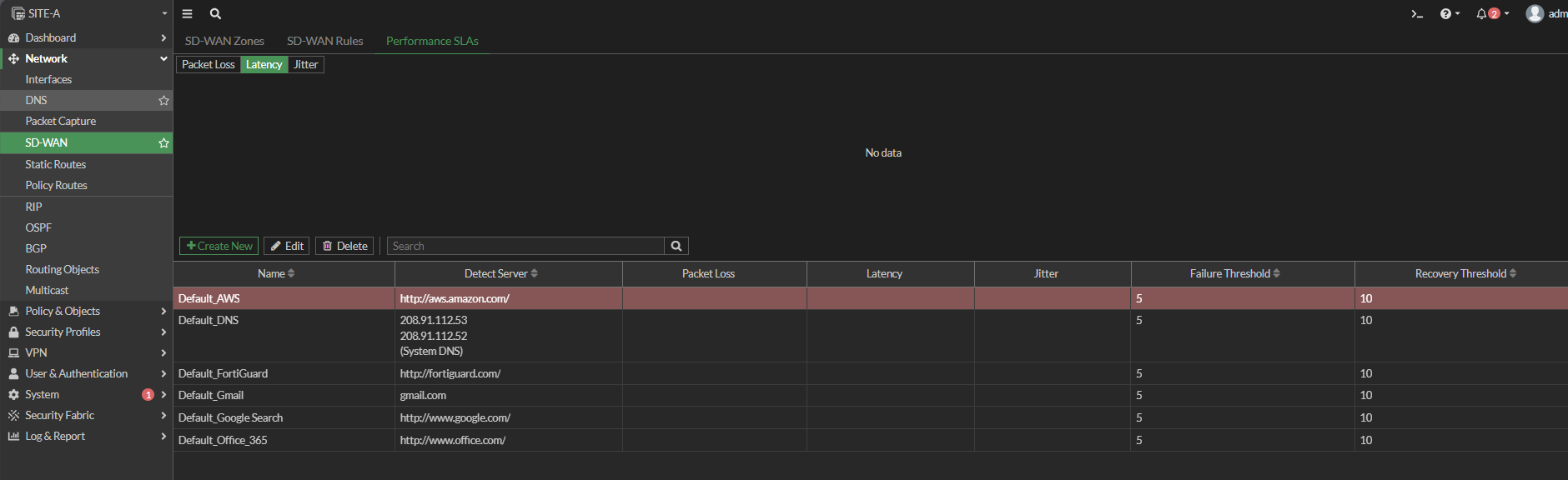Switch chart view to Jitter

[305, 64]
